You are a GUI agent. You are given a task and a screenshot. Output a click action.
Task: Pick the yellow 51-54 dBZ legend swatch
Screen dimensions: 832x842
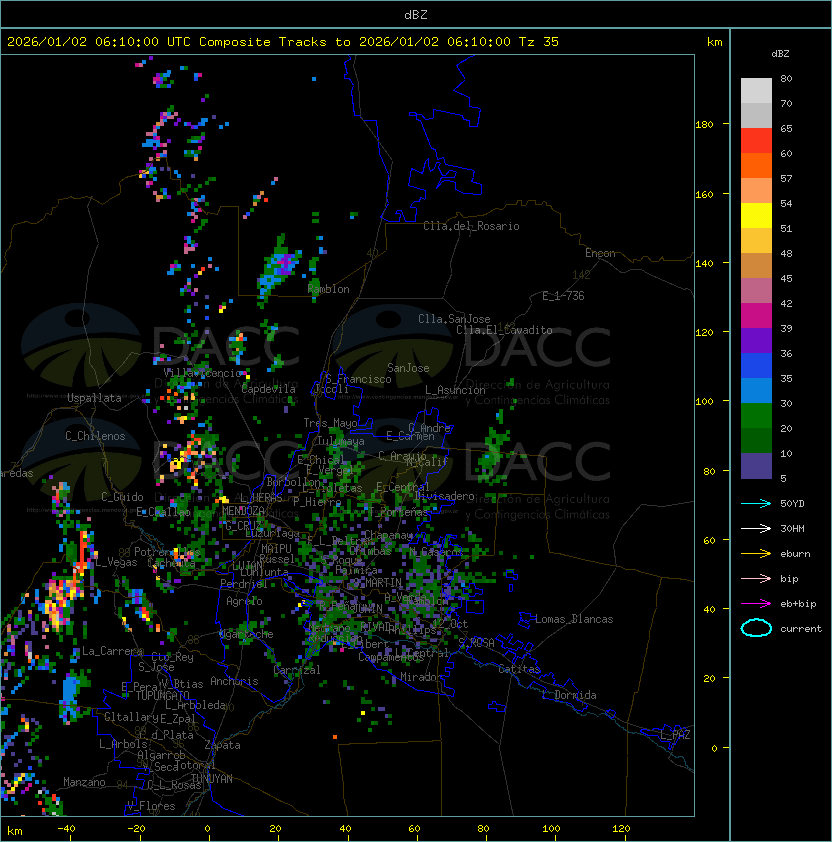[x=756, y=216]
